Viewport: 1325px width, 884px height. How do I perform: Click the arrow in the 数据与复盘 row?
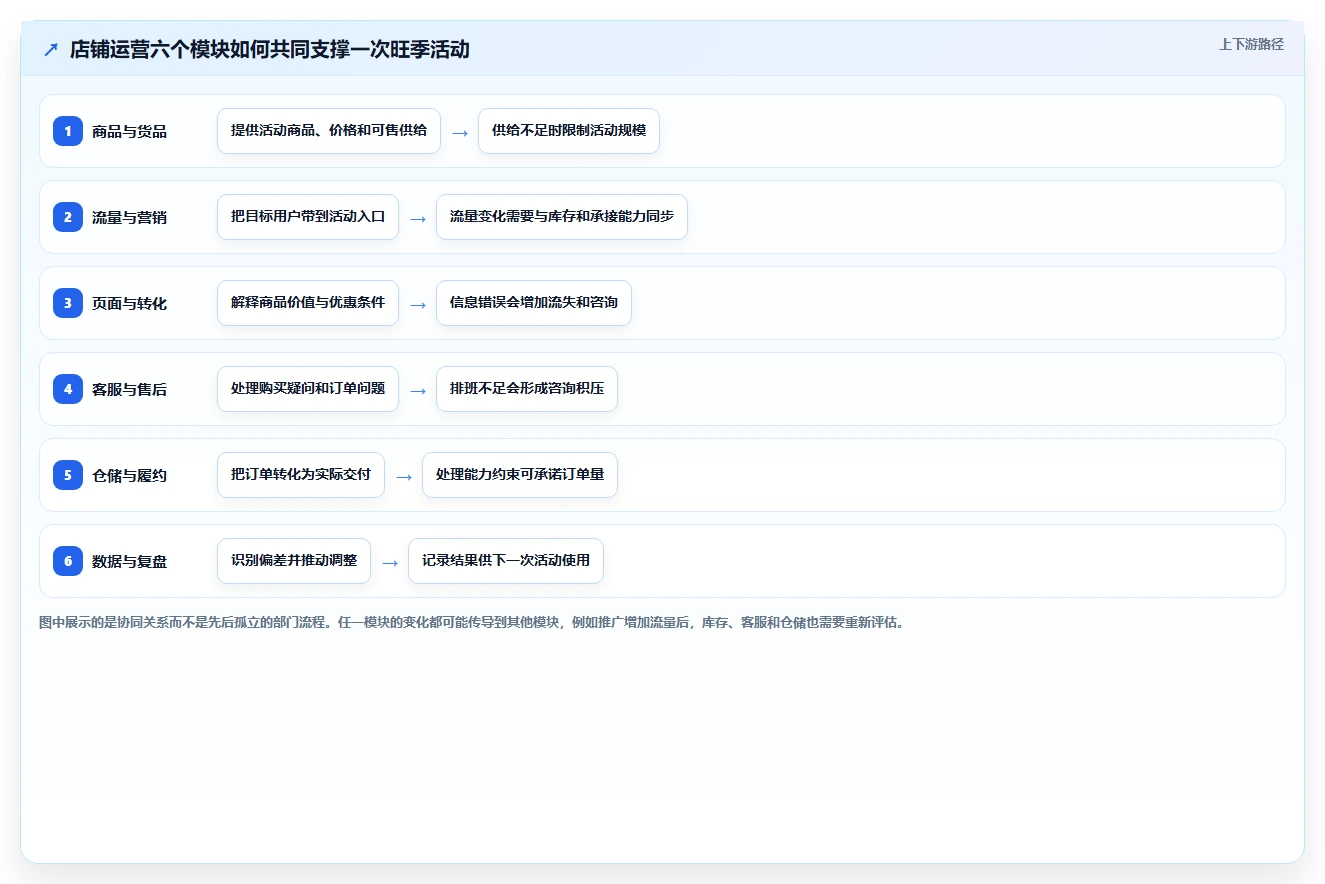[390, 562]
